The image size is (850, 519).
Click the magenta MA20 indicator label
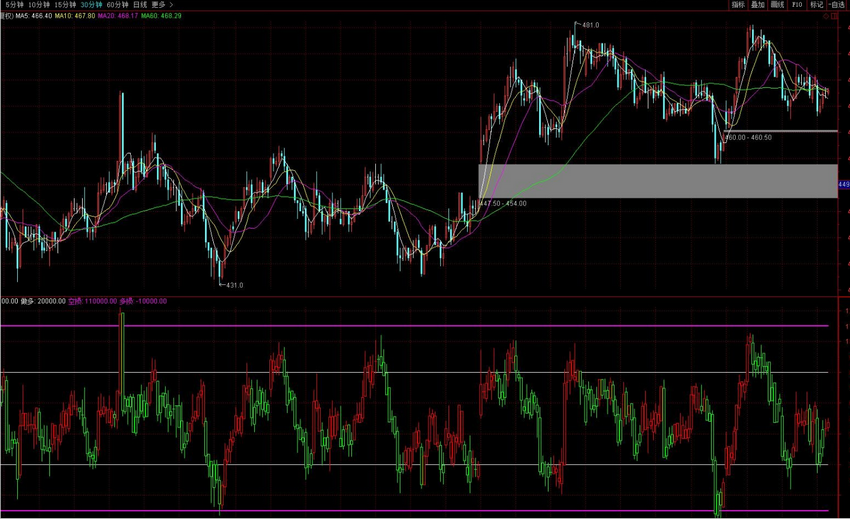118,16
